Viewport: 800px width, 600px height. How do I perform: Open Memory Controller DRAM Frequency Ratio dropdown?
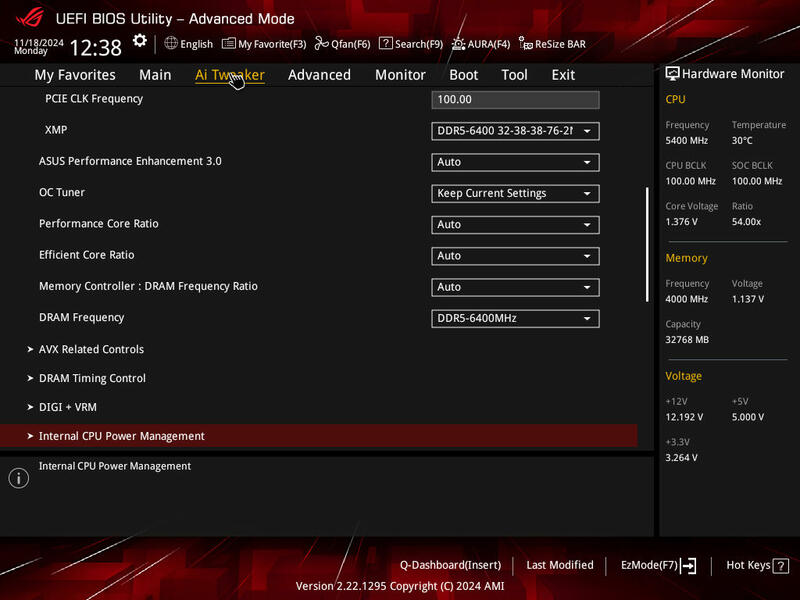[x=515, y=287]
